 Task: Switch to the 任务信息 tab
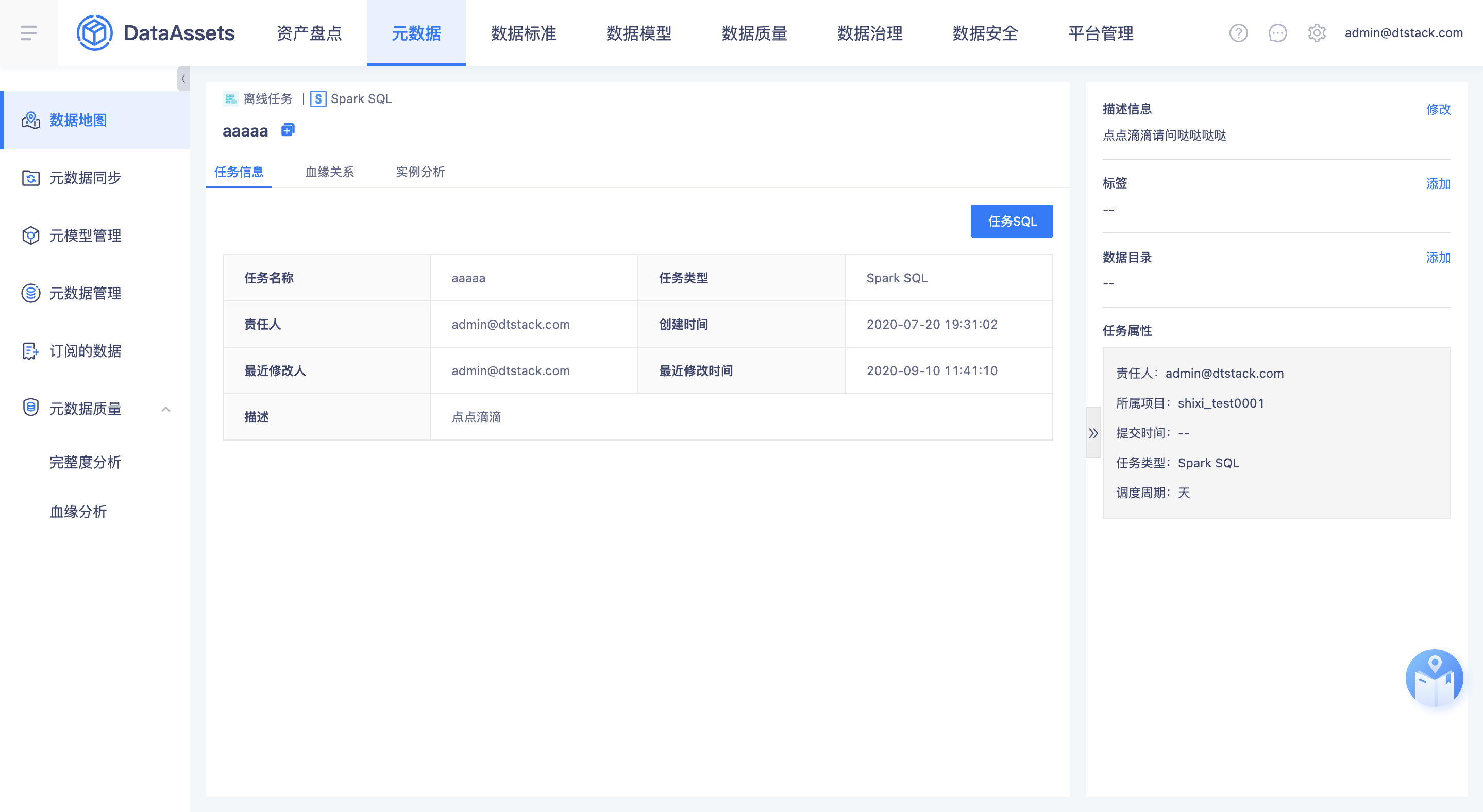tap(239, 172)
